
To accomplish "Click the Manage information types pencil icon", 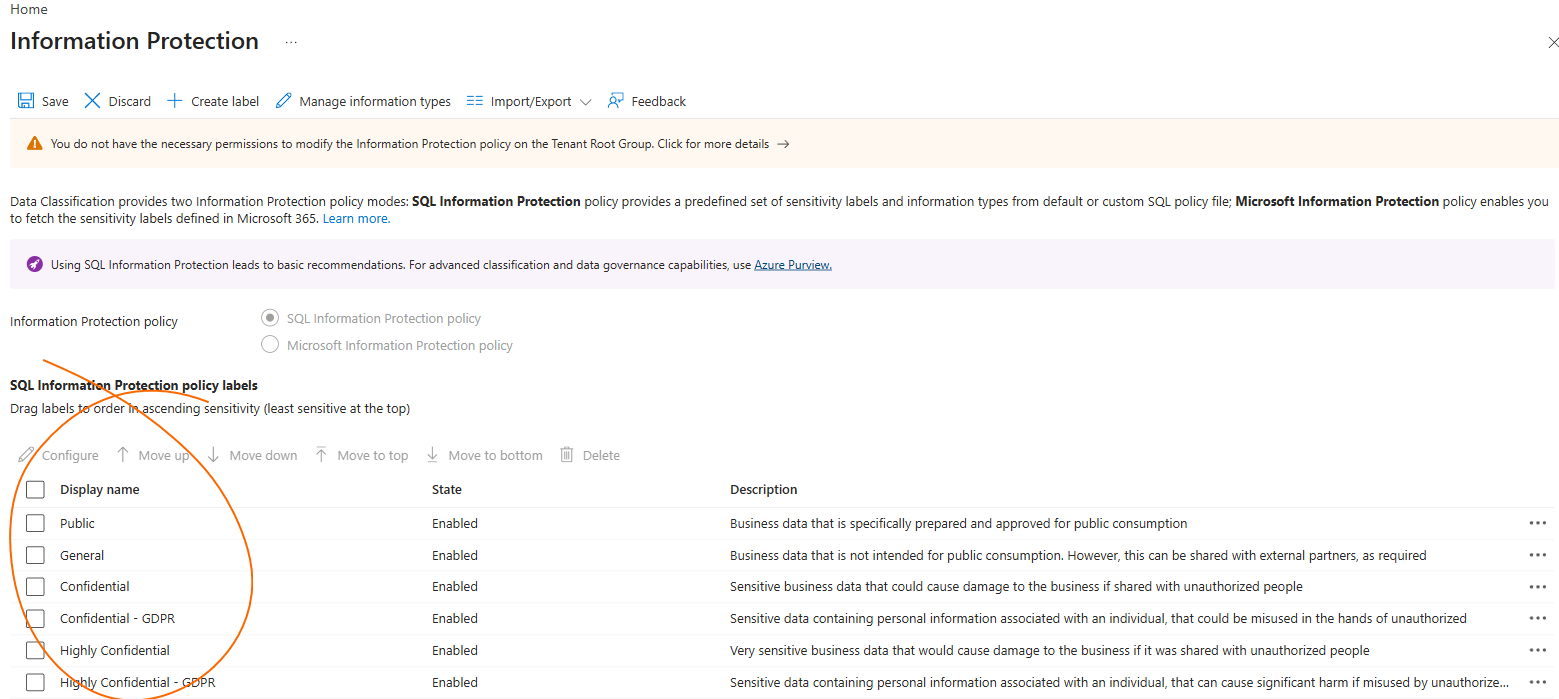I will click(x=283, y=101).
